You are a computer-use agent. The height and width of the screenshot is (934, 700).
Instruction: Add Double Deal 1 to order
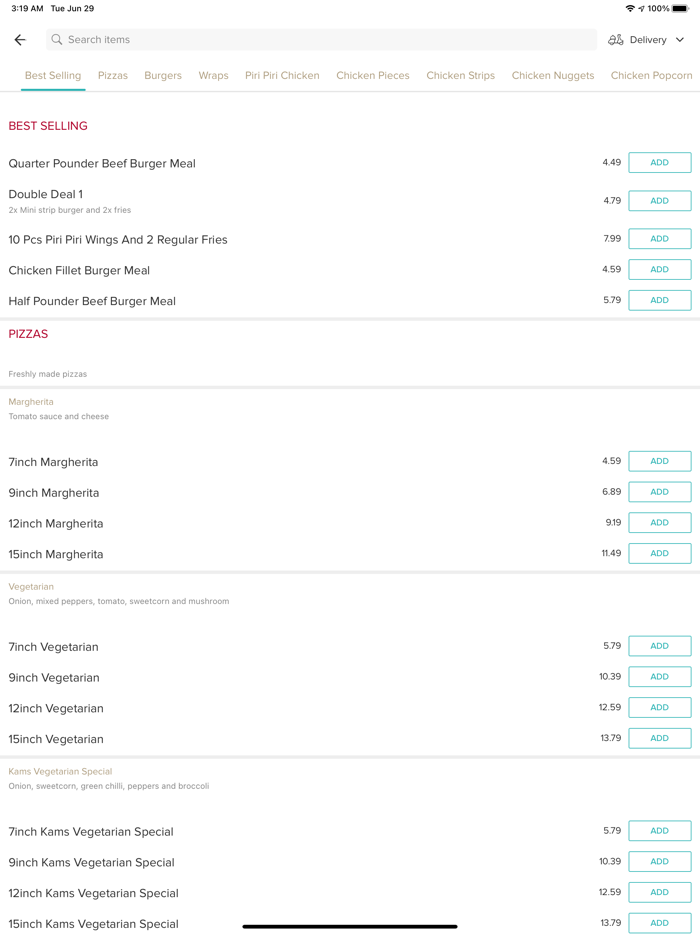click(x=659, y=201)
